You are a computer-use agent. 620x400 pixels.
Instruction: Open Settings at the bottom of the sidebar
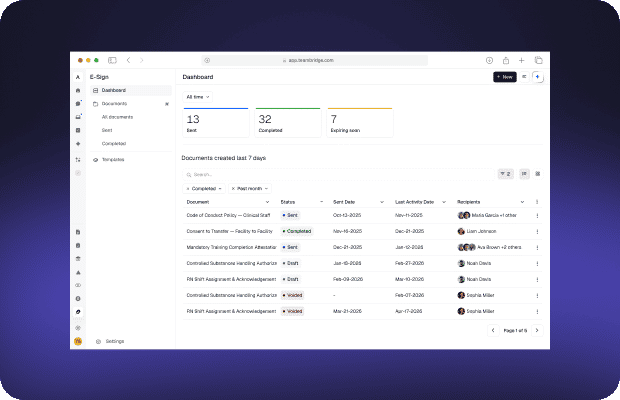click(110, 342)
